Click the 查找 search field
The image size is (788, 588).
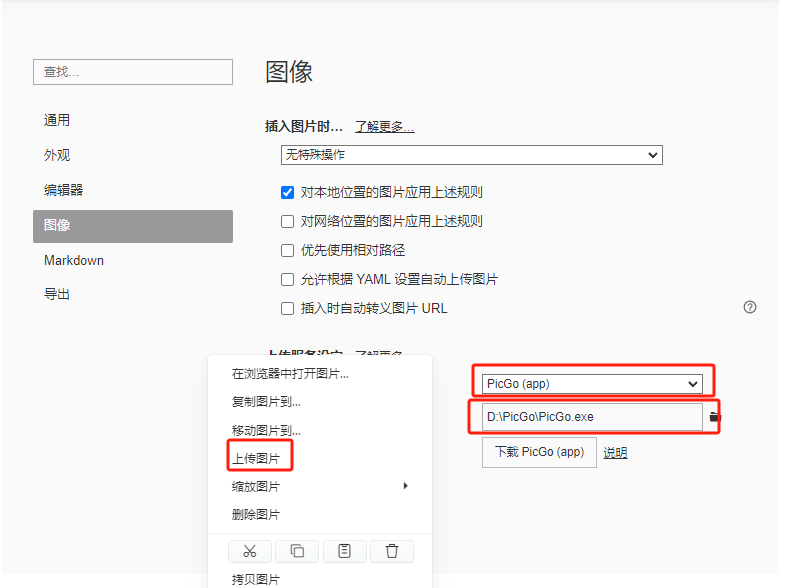click(x=133, y=72)
